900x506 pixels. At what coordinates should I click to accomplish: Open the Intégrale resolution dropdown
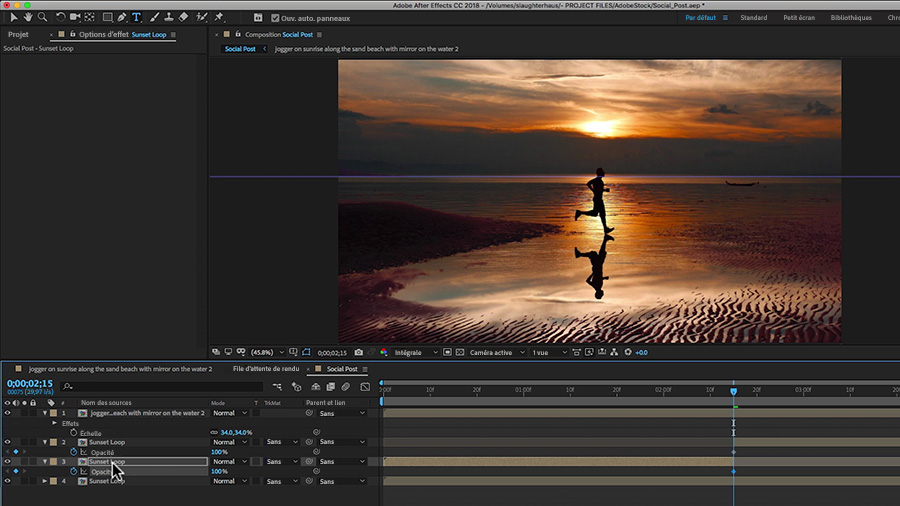point(415,352)
